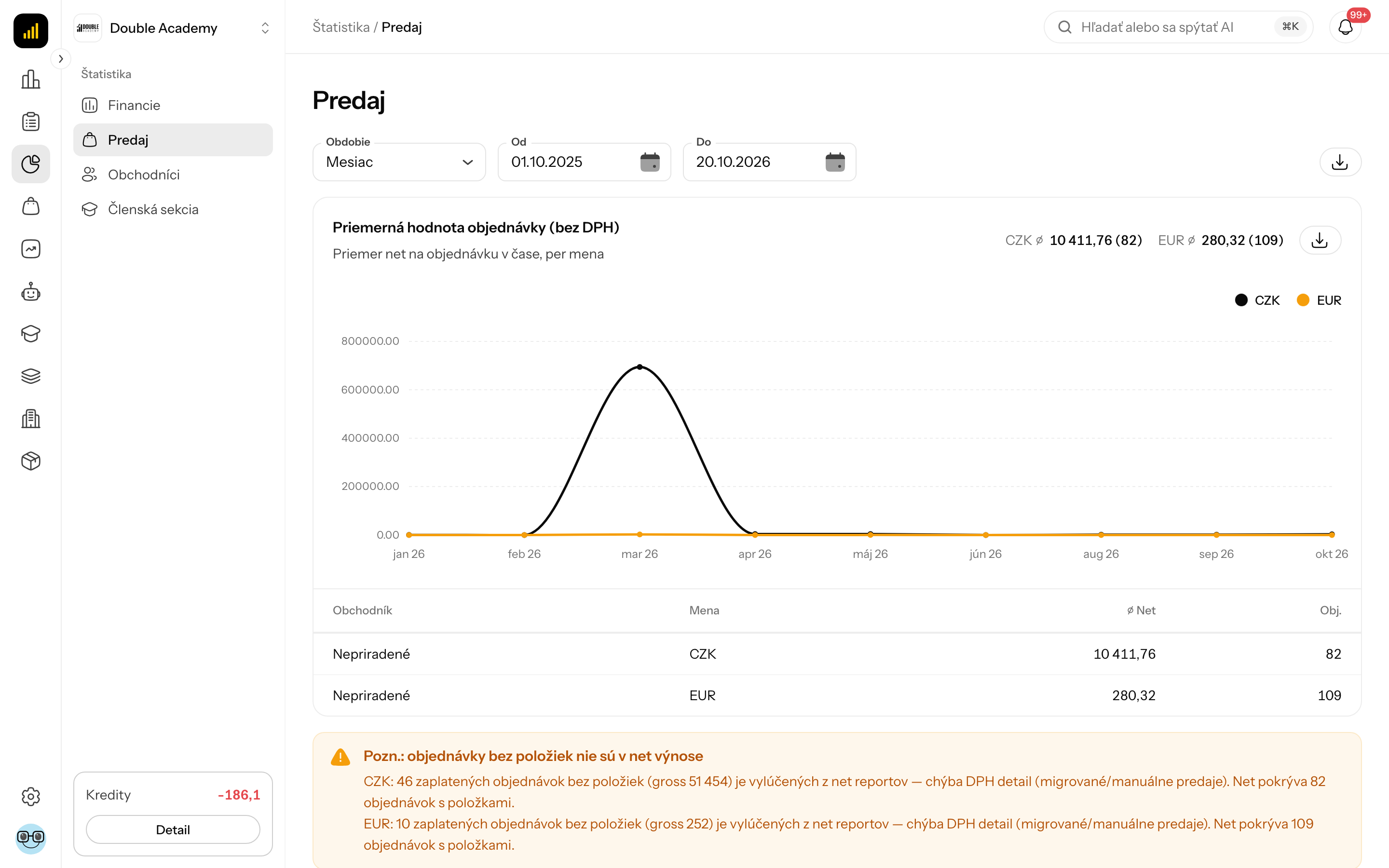
Task: Click the Obj. column header
Action: [x=1330, y=610]
